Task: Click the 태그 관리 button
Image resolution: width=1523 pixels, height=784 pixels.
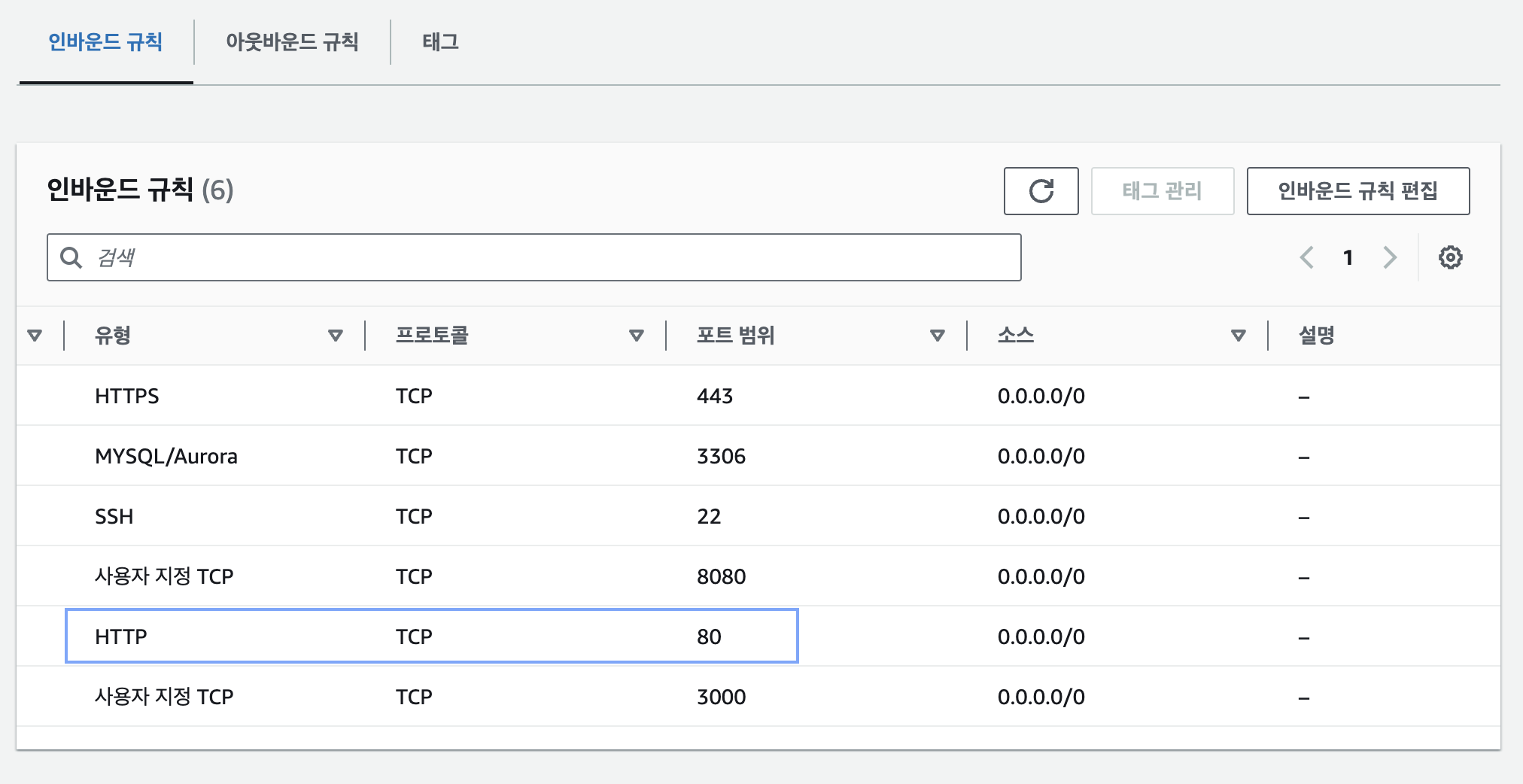Action: pyautogui.click(x=1163, y=190)
